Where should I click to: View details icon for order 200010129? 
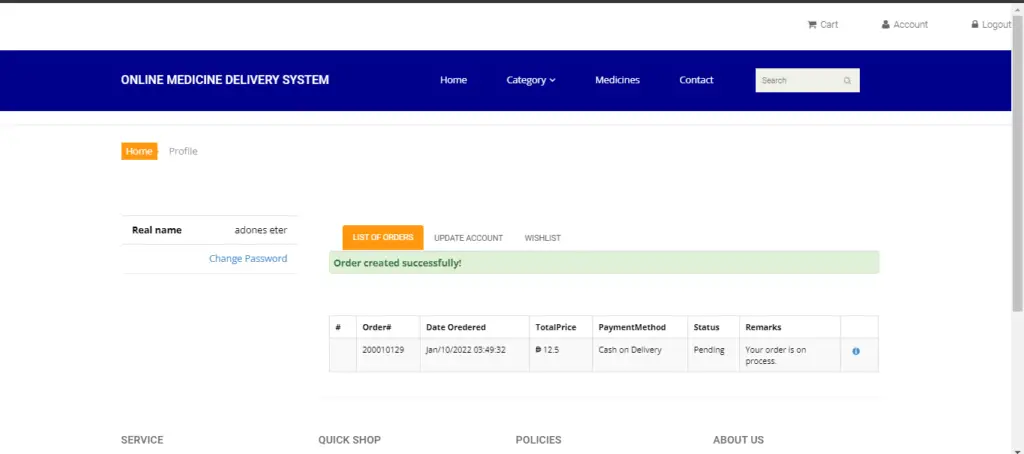(856, 351)
